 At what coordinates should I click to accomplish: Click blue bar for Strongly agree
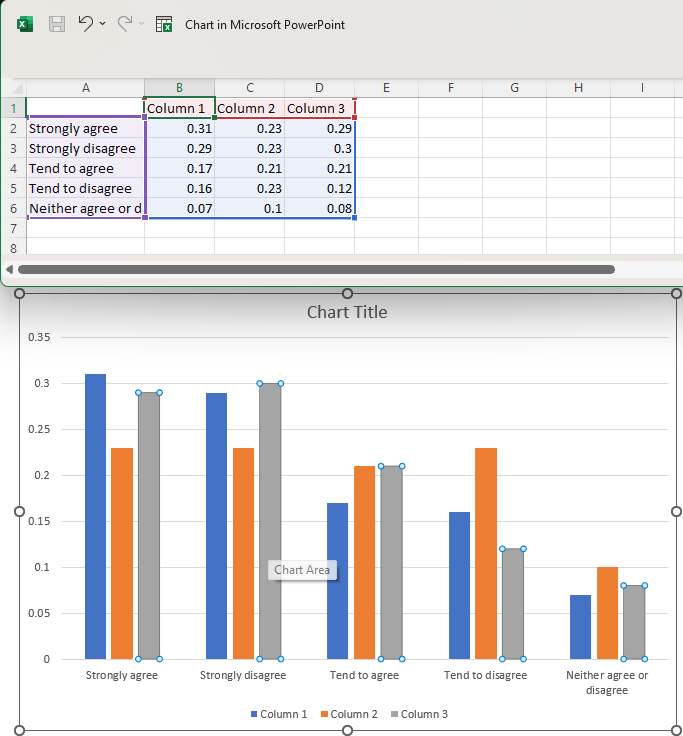(95, 516)
